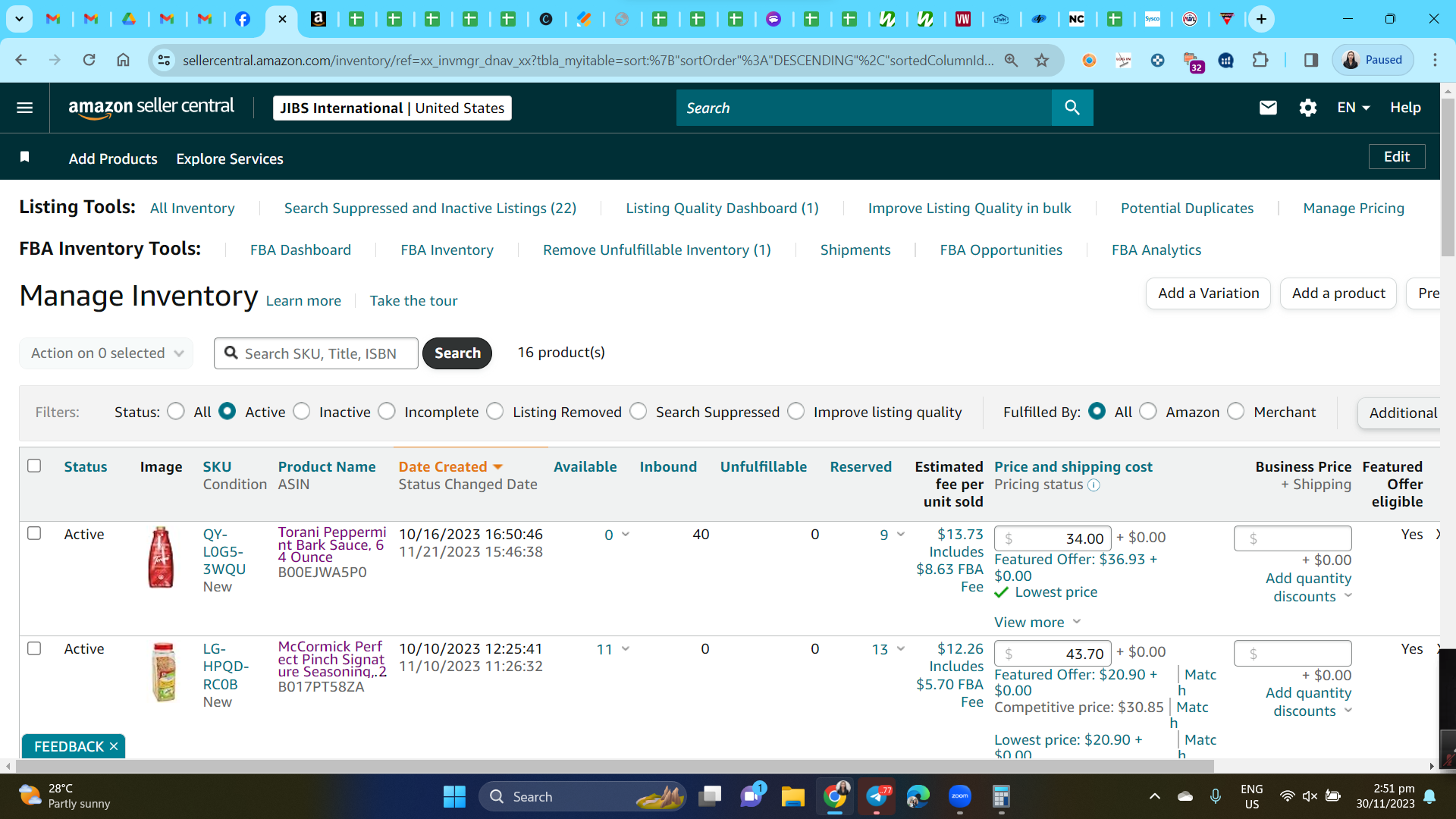Select Improve listing quality filter
The width and height of the screenshot is (1456, 819).
tap(796, 411)
